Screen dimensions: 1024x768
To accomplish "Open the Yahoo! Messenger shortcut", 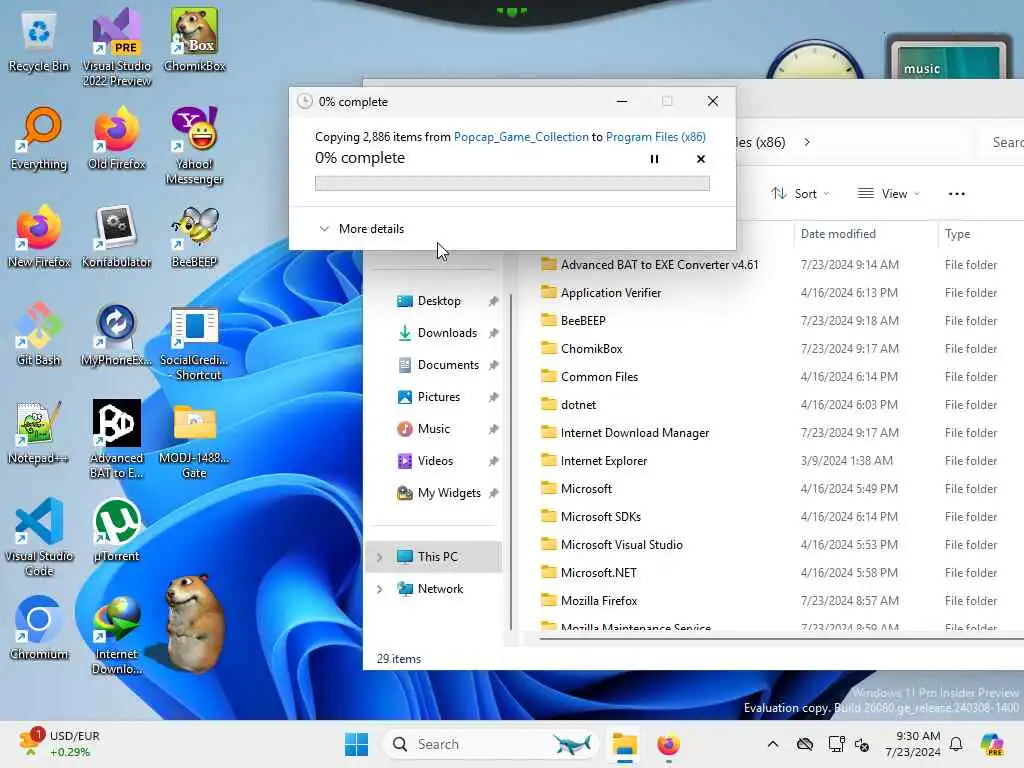I will click(195, 146).
